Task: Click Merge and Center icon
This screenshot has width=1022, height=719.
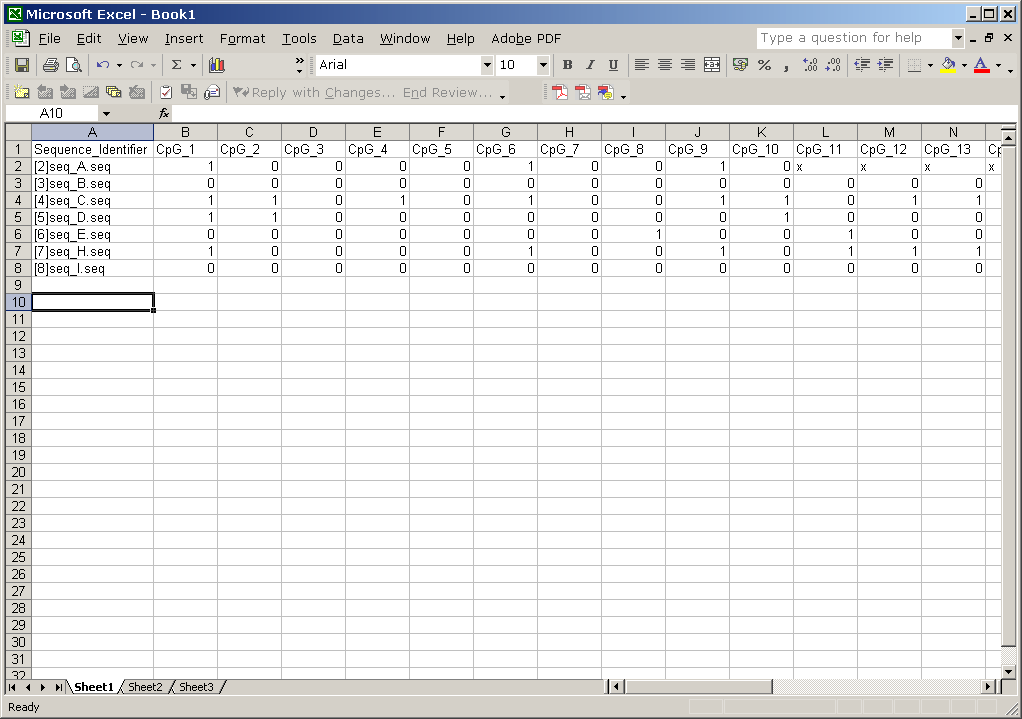Action: [712, 65]
